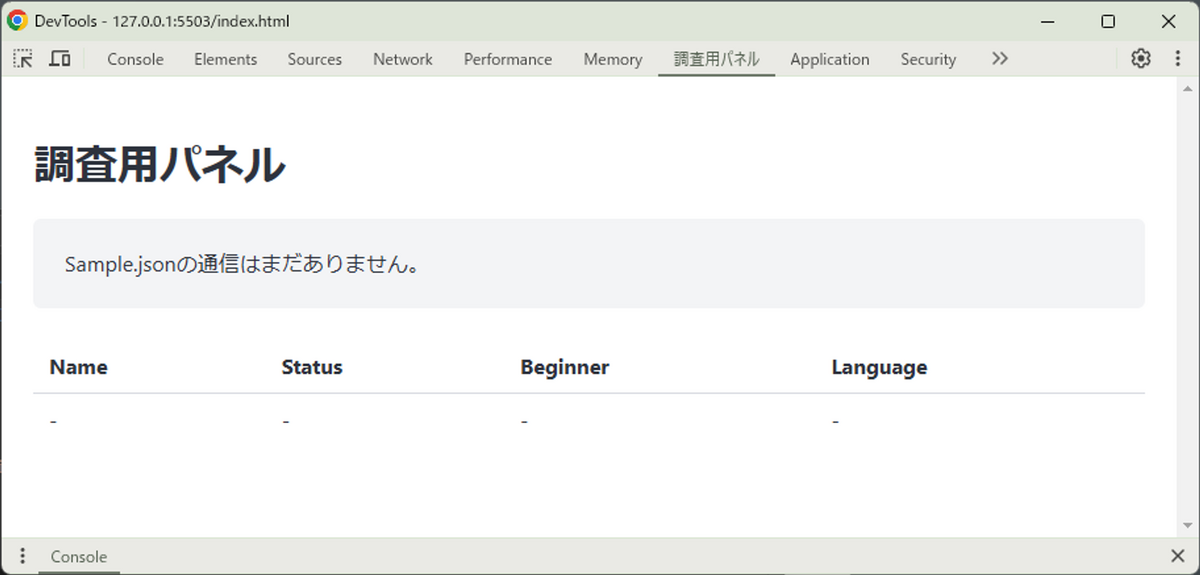Click the dash cell under Name
The height and width of the screenshot is (575, 1200).
pyautogui.click(x=53, y=421)
